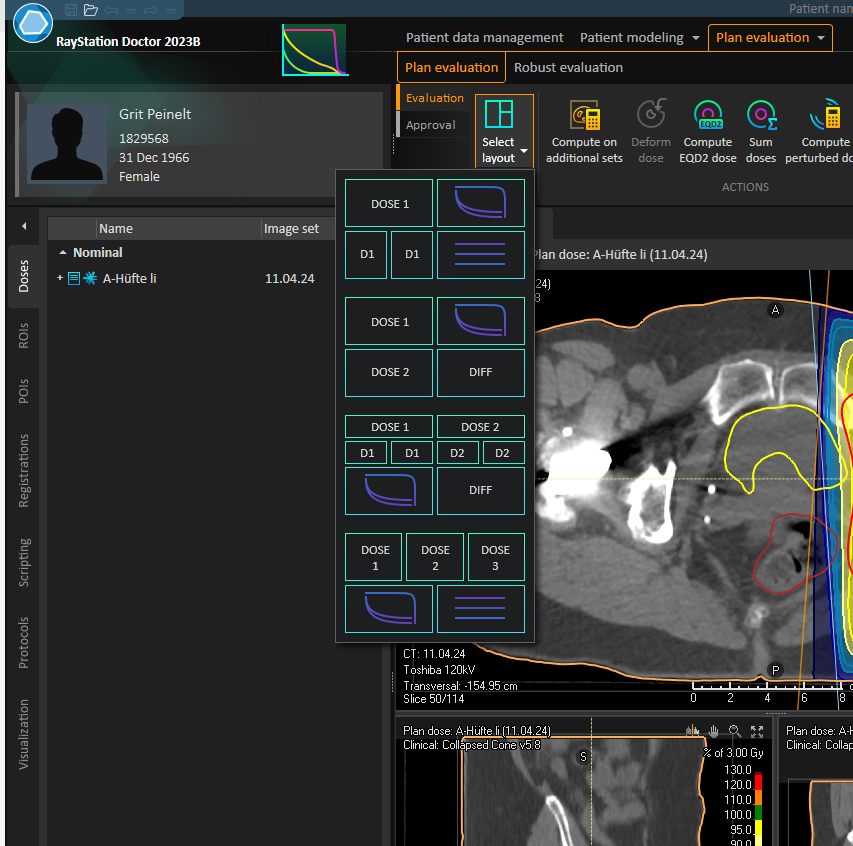
Task: Open the Undo history dropdown arrow
Action: point(131,11)
